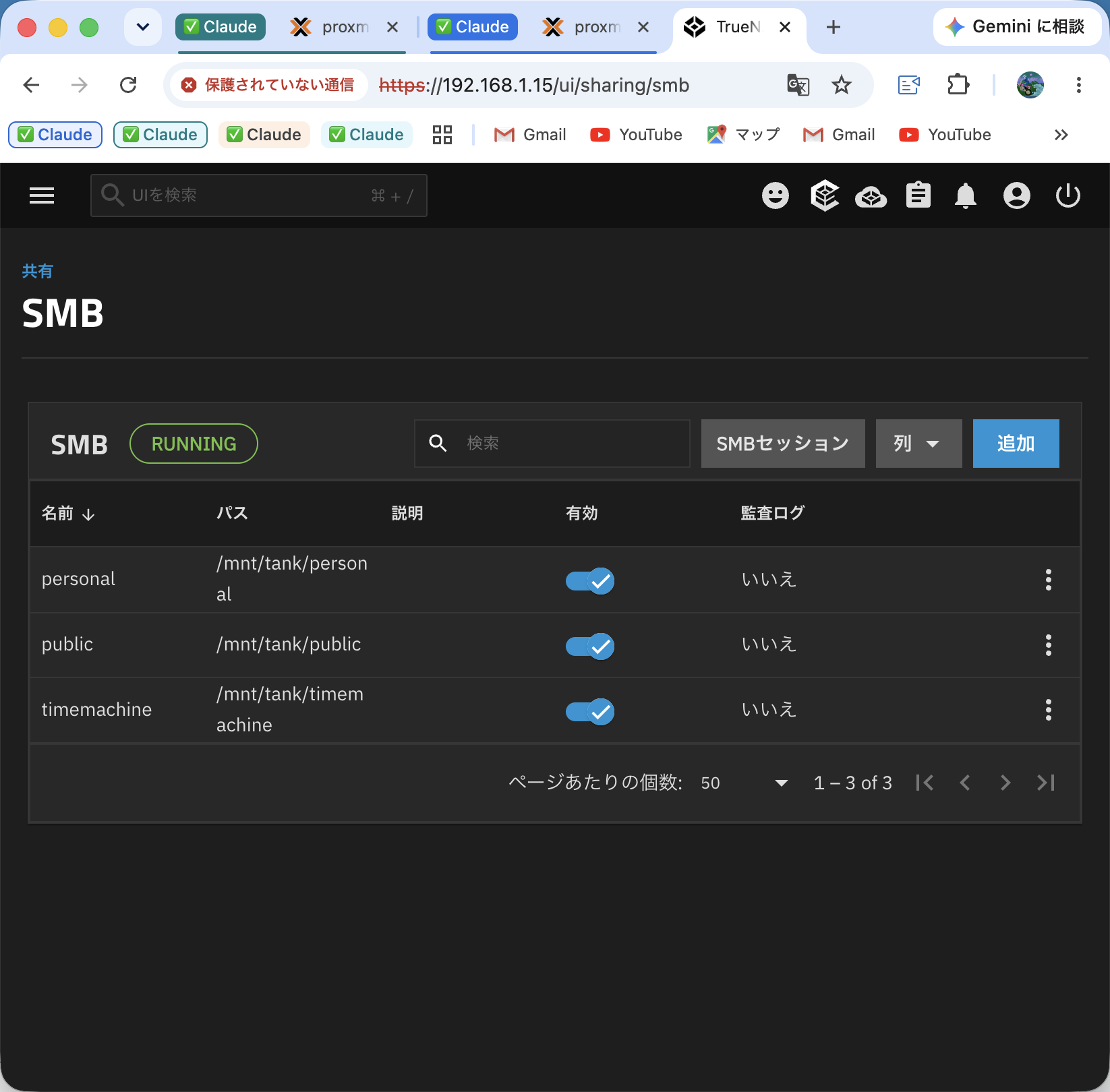
Task: Click the browser address bar URL
Action: pos(534,85)
